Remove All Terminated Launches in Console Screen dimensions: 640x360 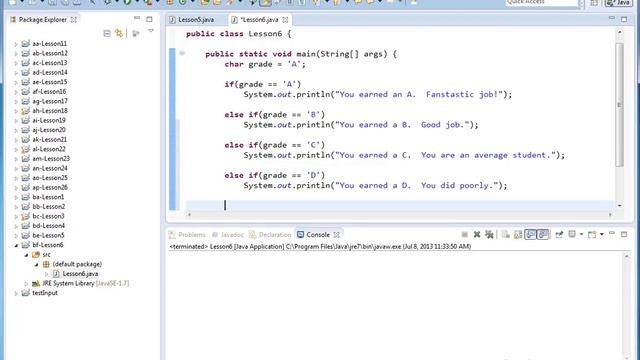click(x=489, y=234)
